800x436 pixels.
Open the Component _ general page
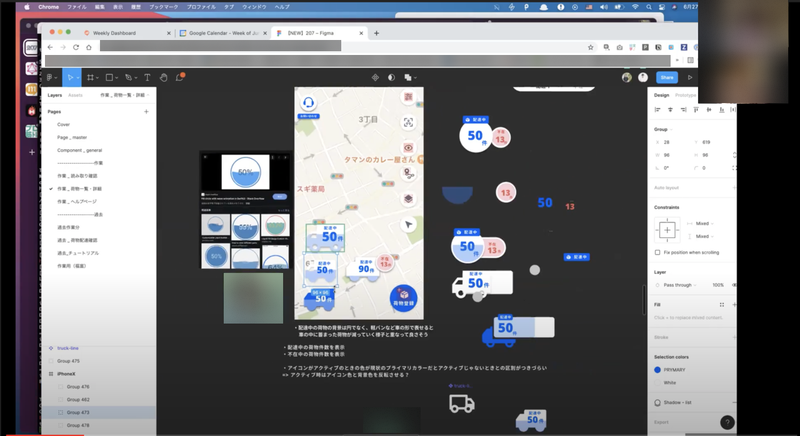coord(80,150)
